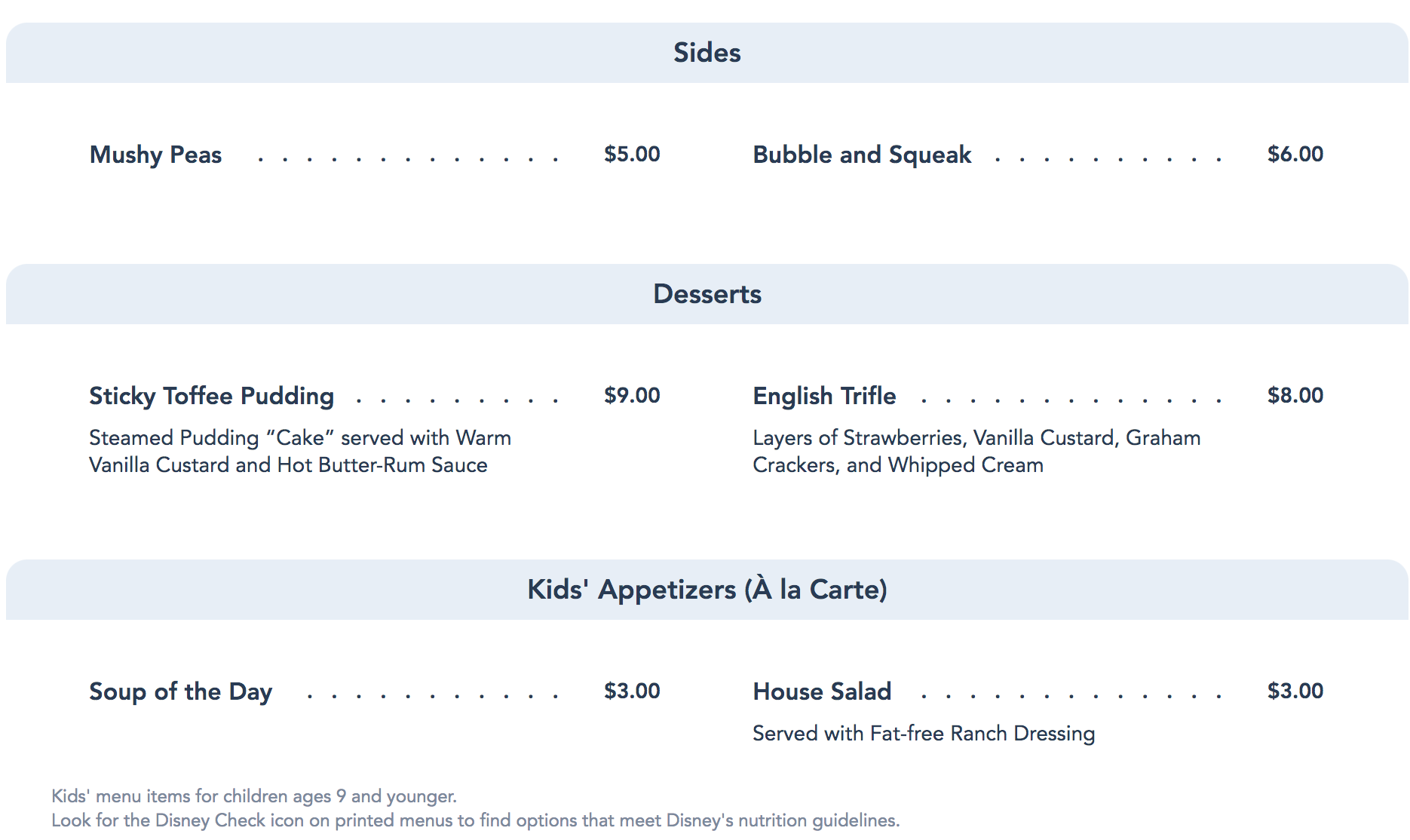Click the $3.00 Soup of the Day price
The height and width of the screenshot is (840, 1410).
click(631, 691)
